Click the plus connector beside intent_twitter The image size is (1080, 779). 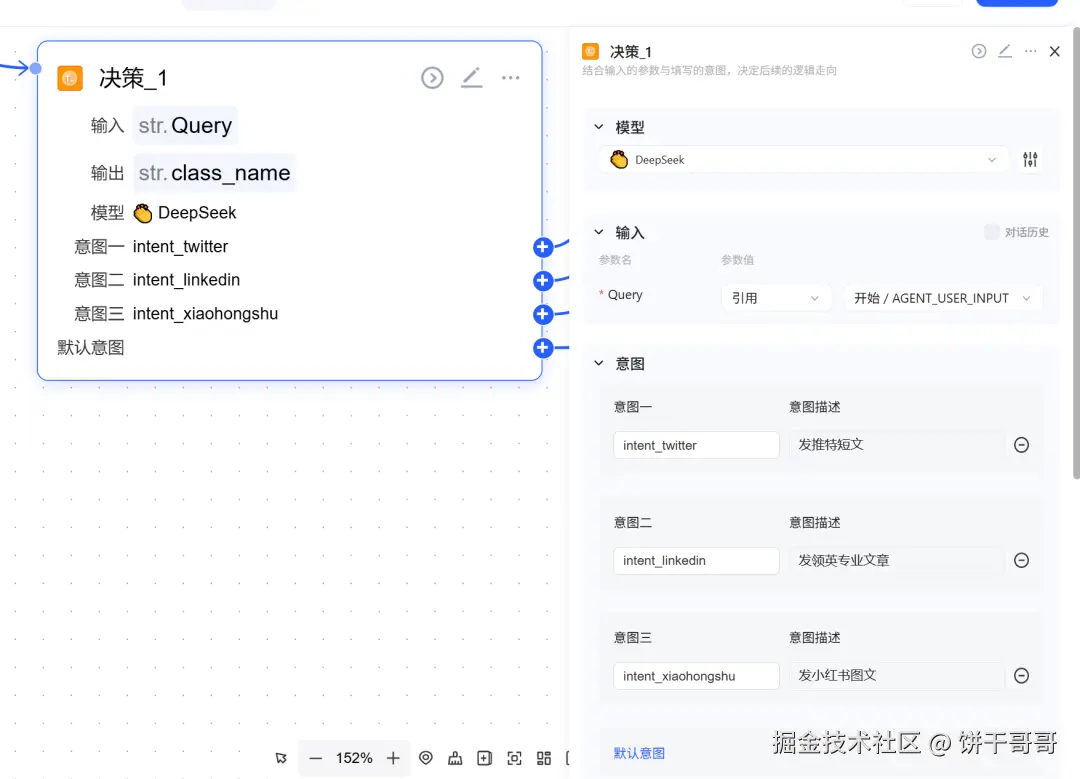543,247
